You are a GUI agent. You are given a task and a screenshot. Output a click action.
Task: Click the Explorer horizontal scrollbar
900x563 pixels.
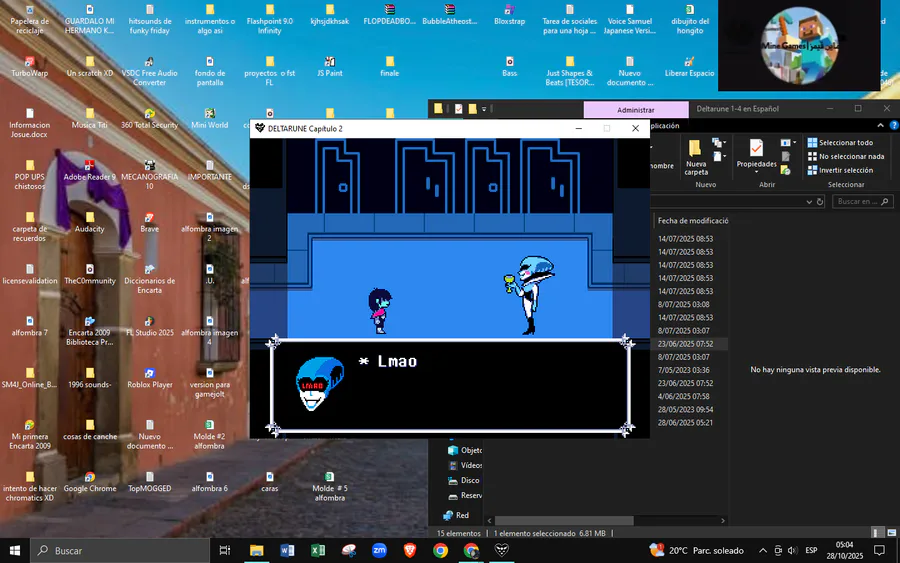pos(564,521)
